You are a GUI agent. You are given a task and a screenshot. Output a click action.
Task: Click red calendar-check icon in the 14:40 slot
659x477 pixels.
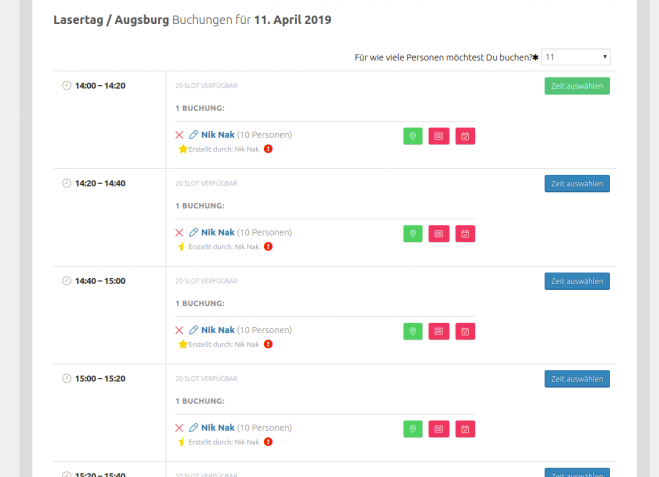point(465,331)
